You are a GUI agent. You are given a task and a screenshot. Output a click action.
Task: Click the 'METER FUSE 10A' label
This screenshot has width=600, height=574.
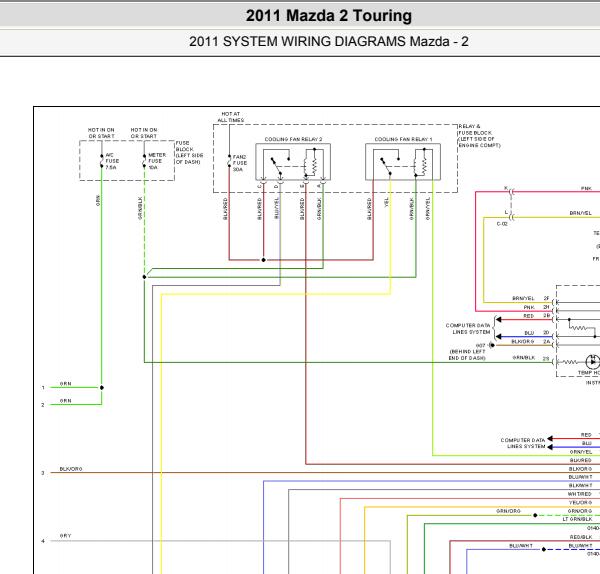coord(157,161)
